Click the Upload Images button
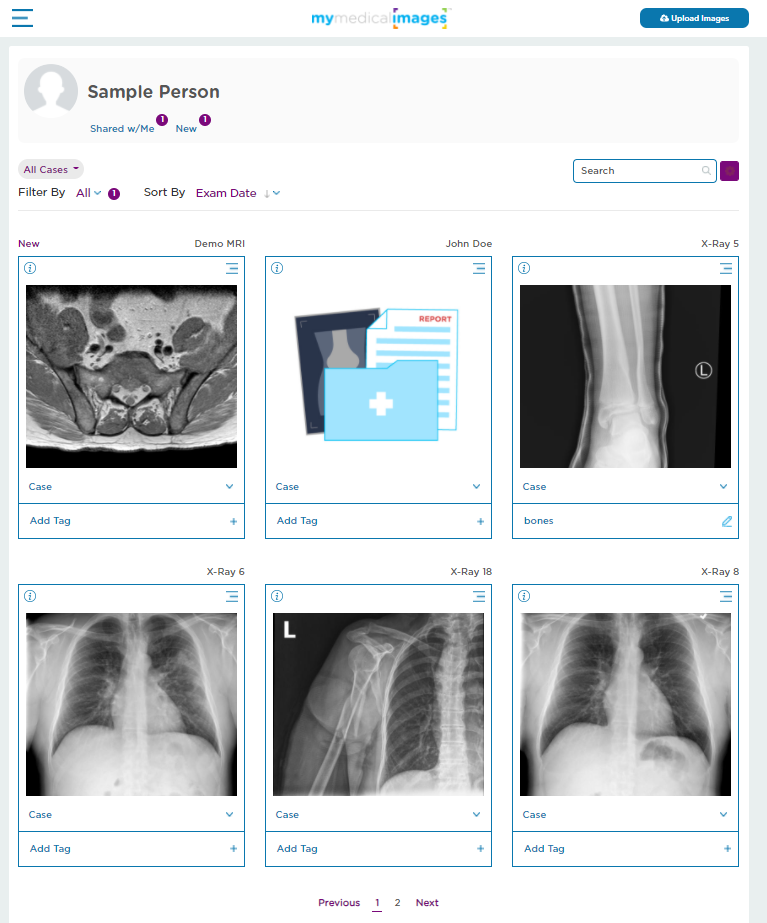Image resolution: width=767 pixels, height=923 pixels. [x=694, y=18]
